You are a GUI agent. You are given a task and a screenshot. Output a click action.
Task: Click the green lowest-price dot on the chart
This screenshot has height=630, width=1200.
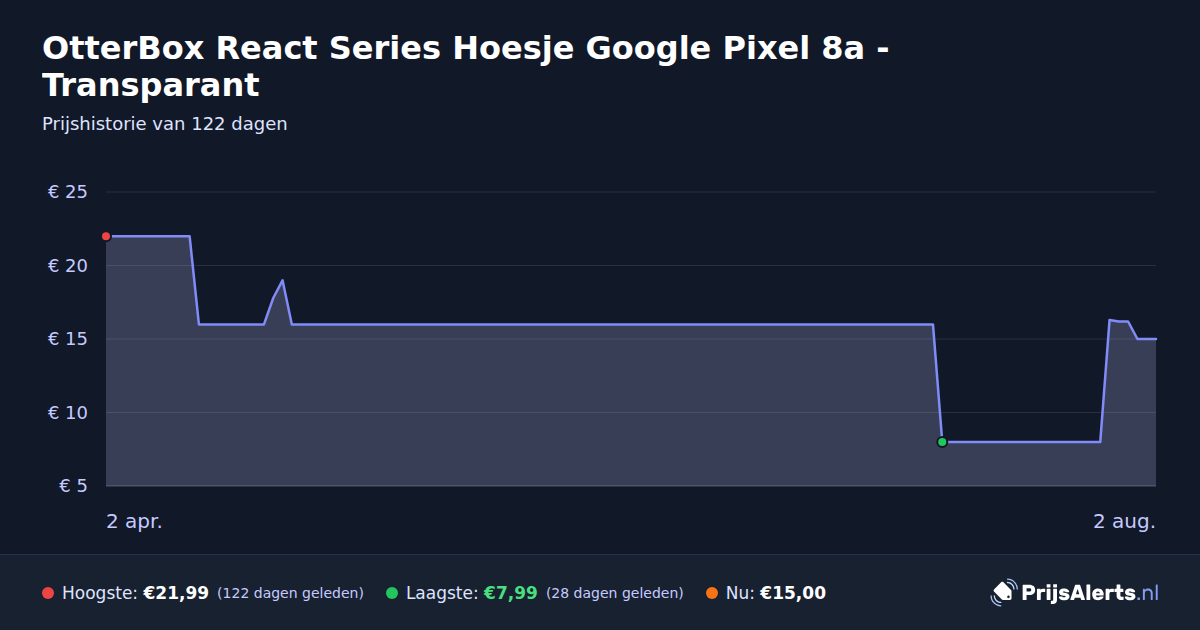pos(942,442)
